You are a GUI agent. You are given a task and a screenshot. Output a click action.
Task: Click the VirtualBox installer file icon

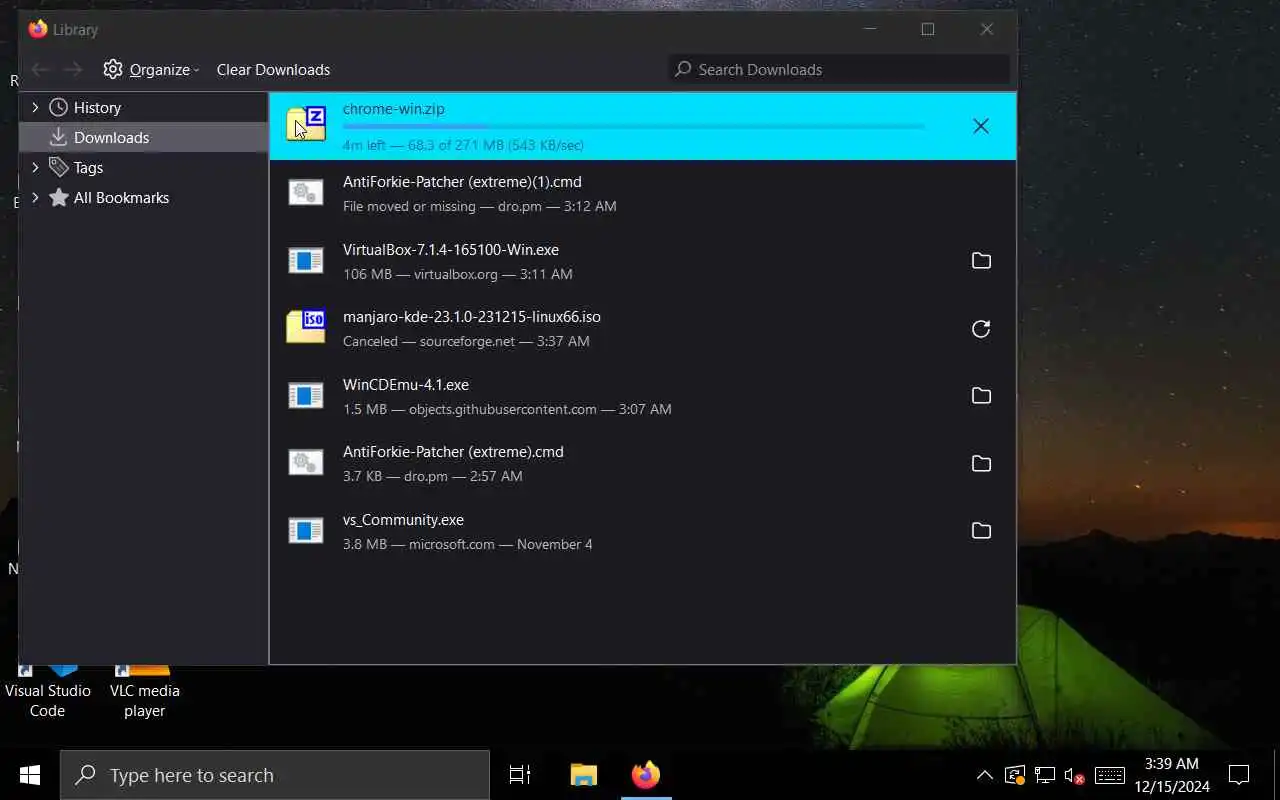click(x=306, y=261)
